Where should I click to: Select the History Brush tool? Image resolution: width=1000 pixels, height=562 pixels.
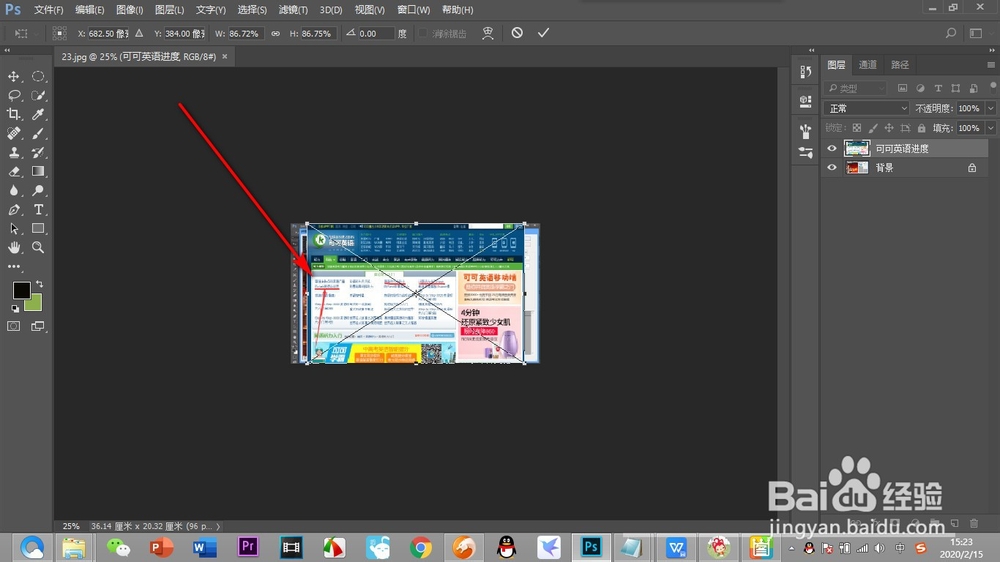(x=38, y=152)
